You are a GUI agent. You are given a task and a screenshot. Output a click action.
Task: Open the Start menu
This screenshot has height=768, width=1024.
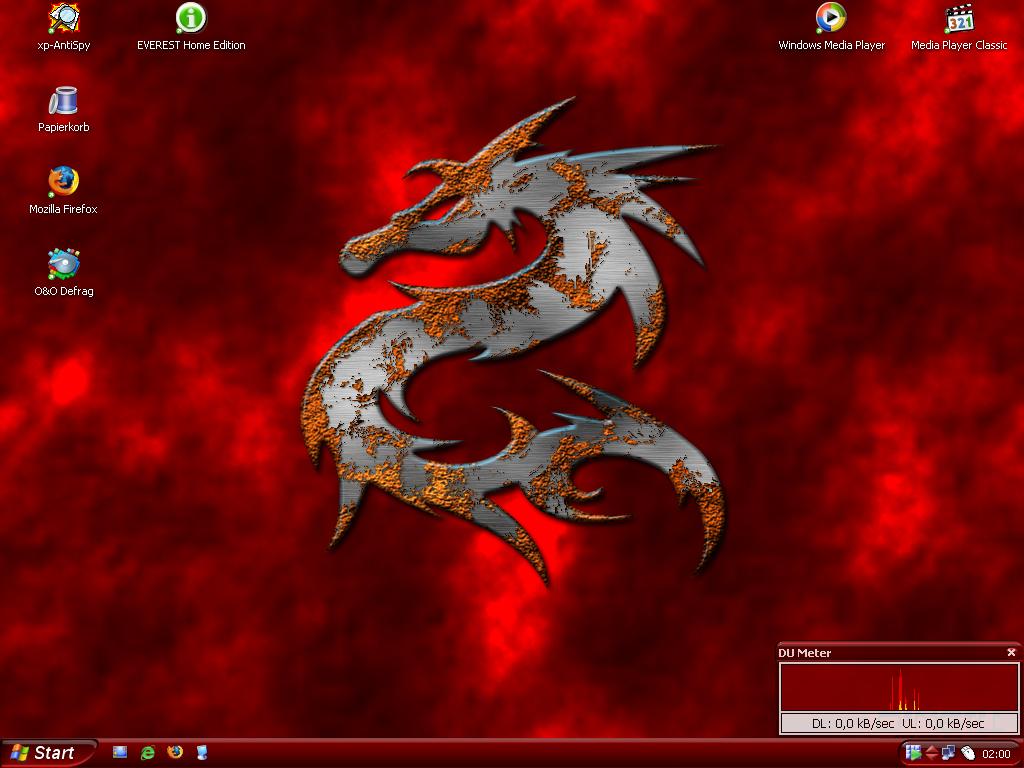point(48,753)
